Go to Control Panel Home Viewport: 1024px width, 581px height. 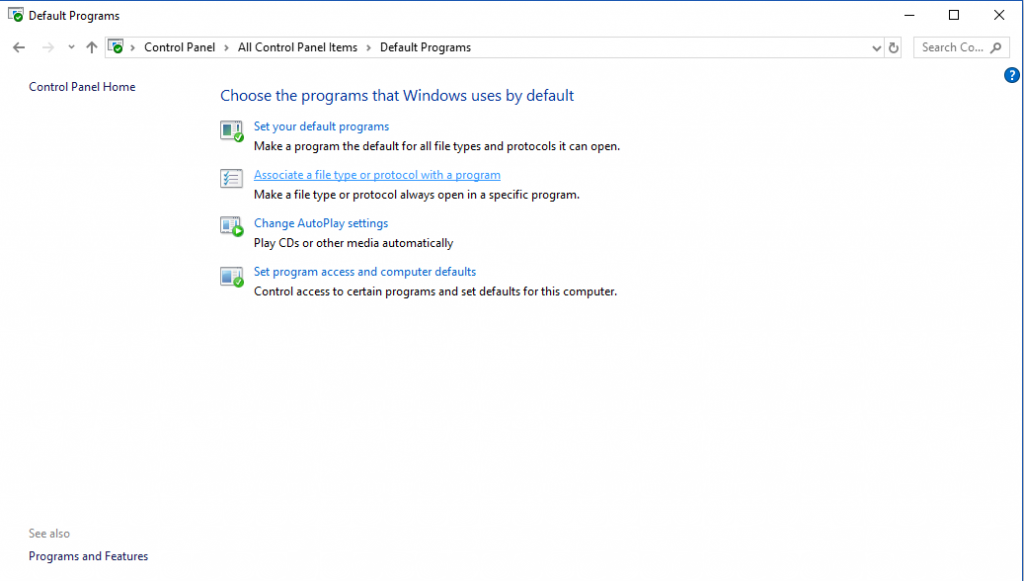tap(82, 87)
